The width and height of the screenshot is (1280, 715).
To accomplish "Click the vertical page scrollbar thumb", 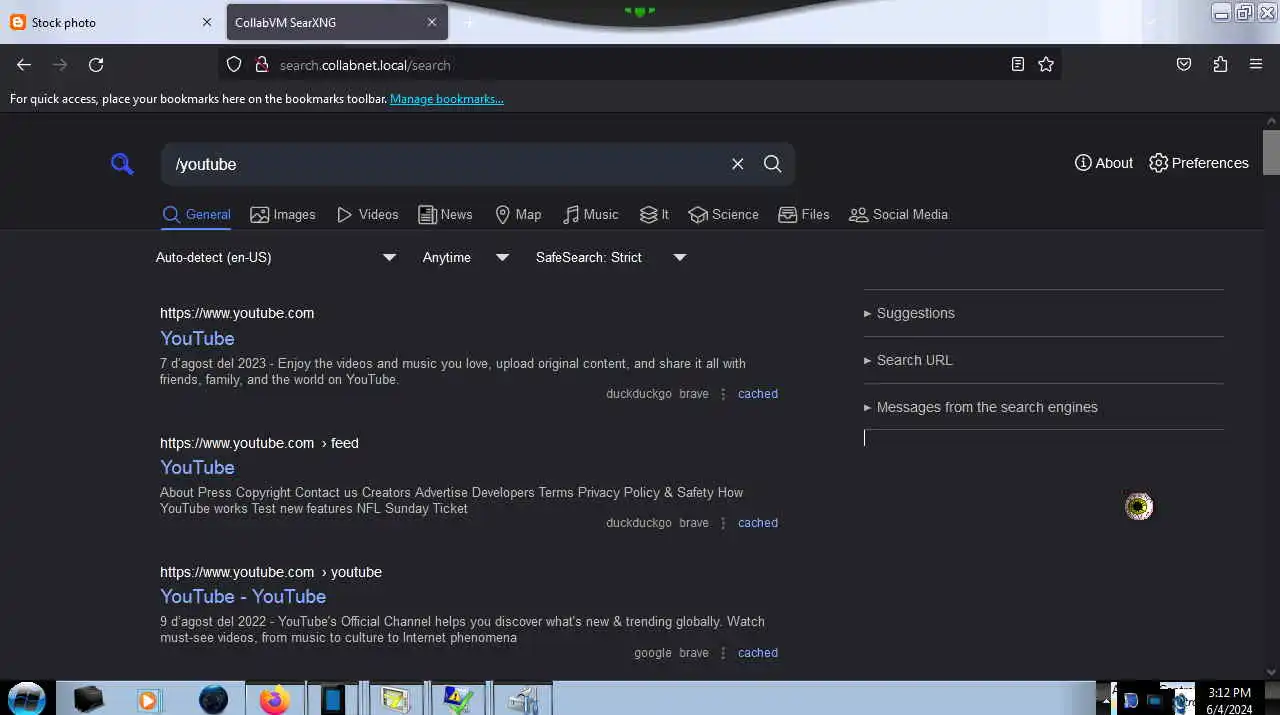I will (1271, 152).
